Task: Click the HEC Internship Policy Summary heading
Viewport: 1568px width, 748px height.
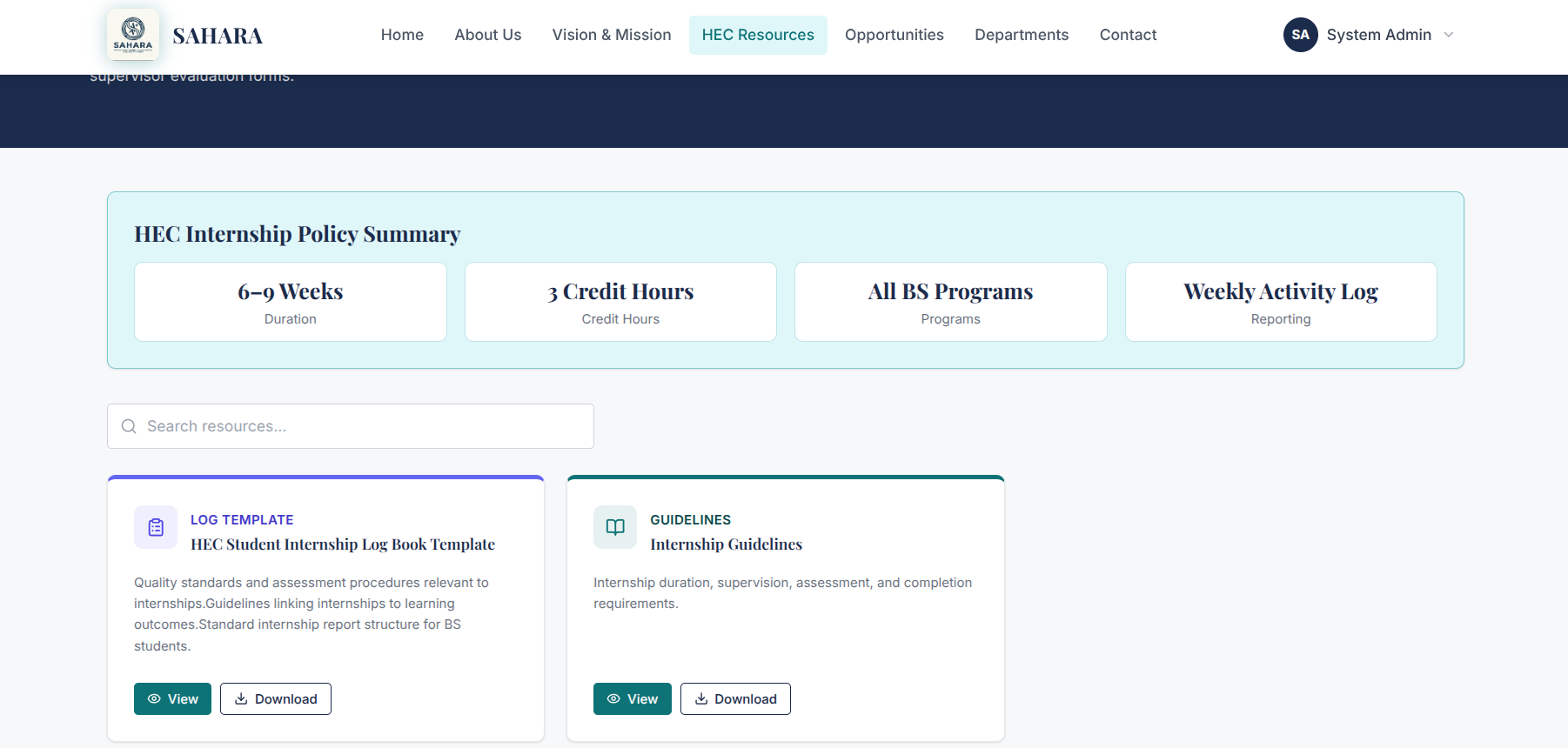Action: coord(298,235)
